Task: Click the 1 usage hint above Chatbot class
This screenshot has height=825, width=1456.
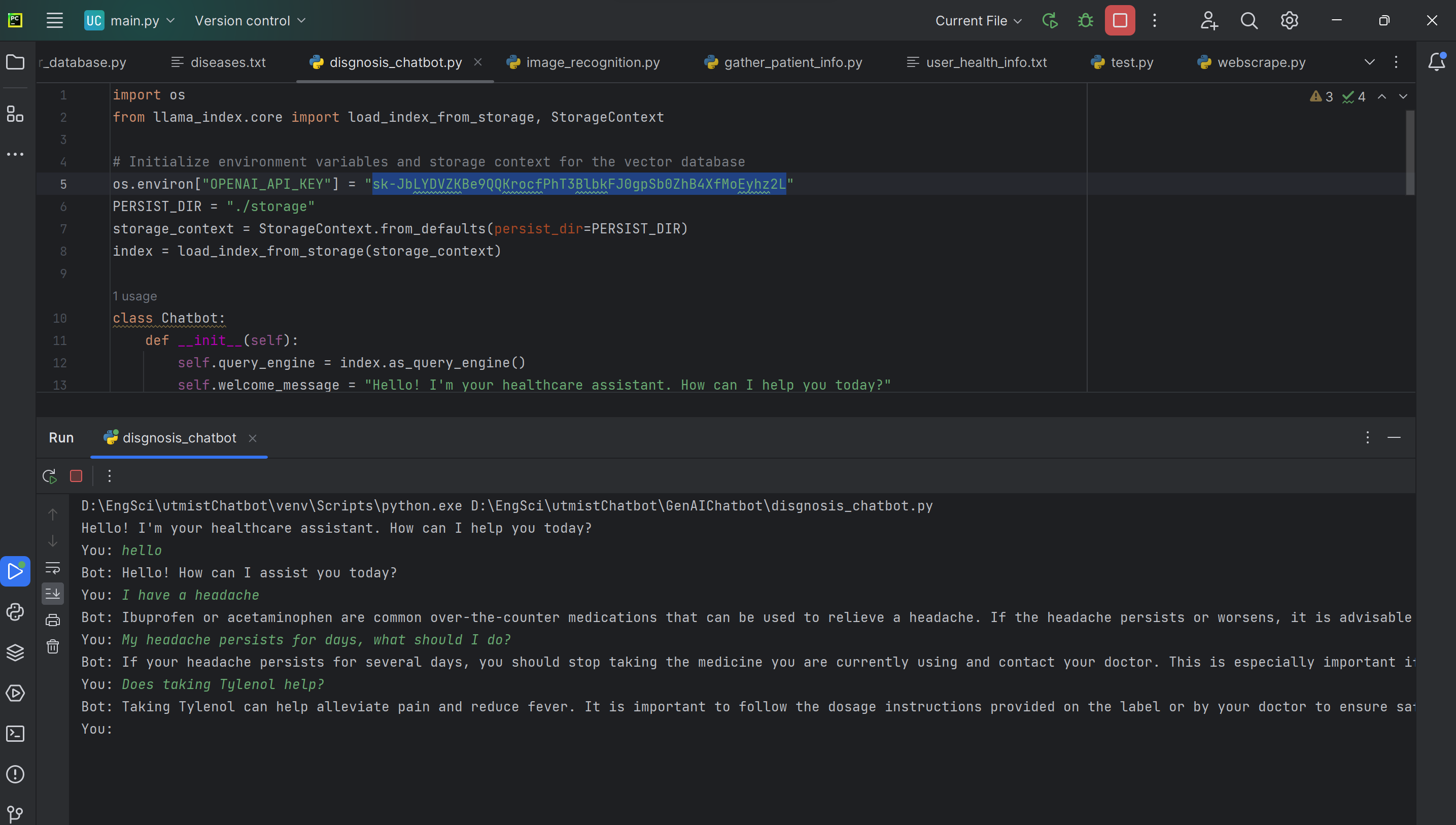Action: tap(135, 296)
